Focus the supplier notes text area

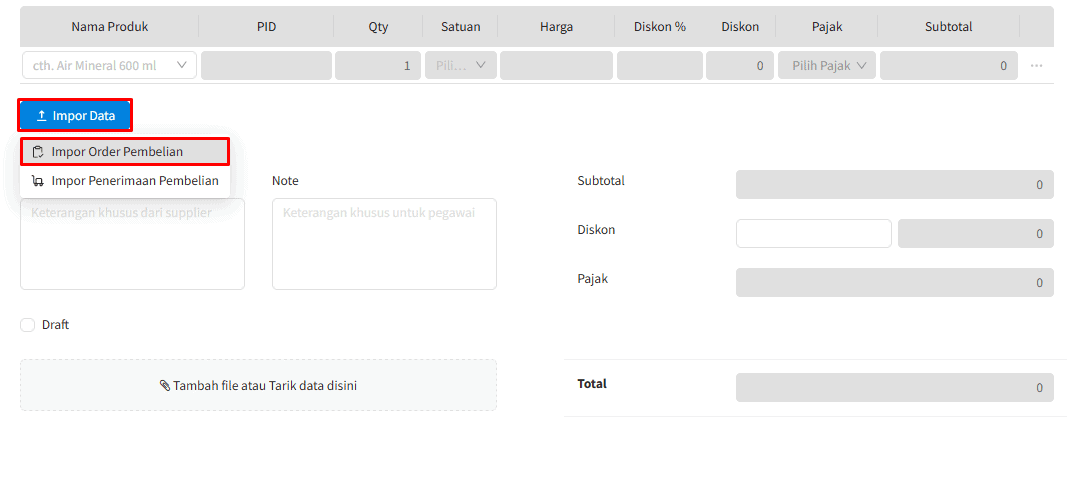132,244
